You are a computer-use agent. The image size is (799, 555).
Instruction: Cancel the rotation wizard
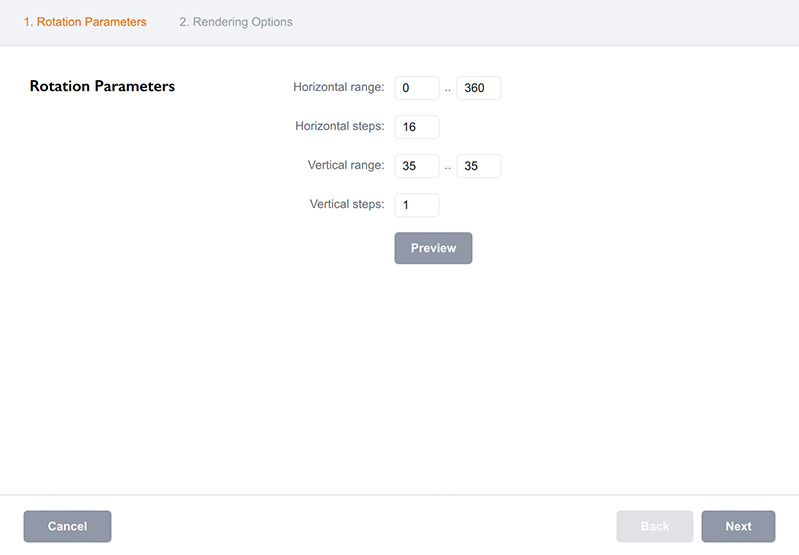coord(67,526)
